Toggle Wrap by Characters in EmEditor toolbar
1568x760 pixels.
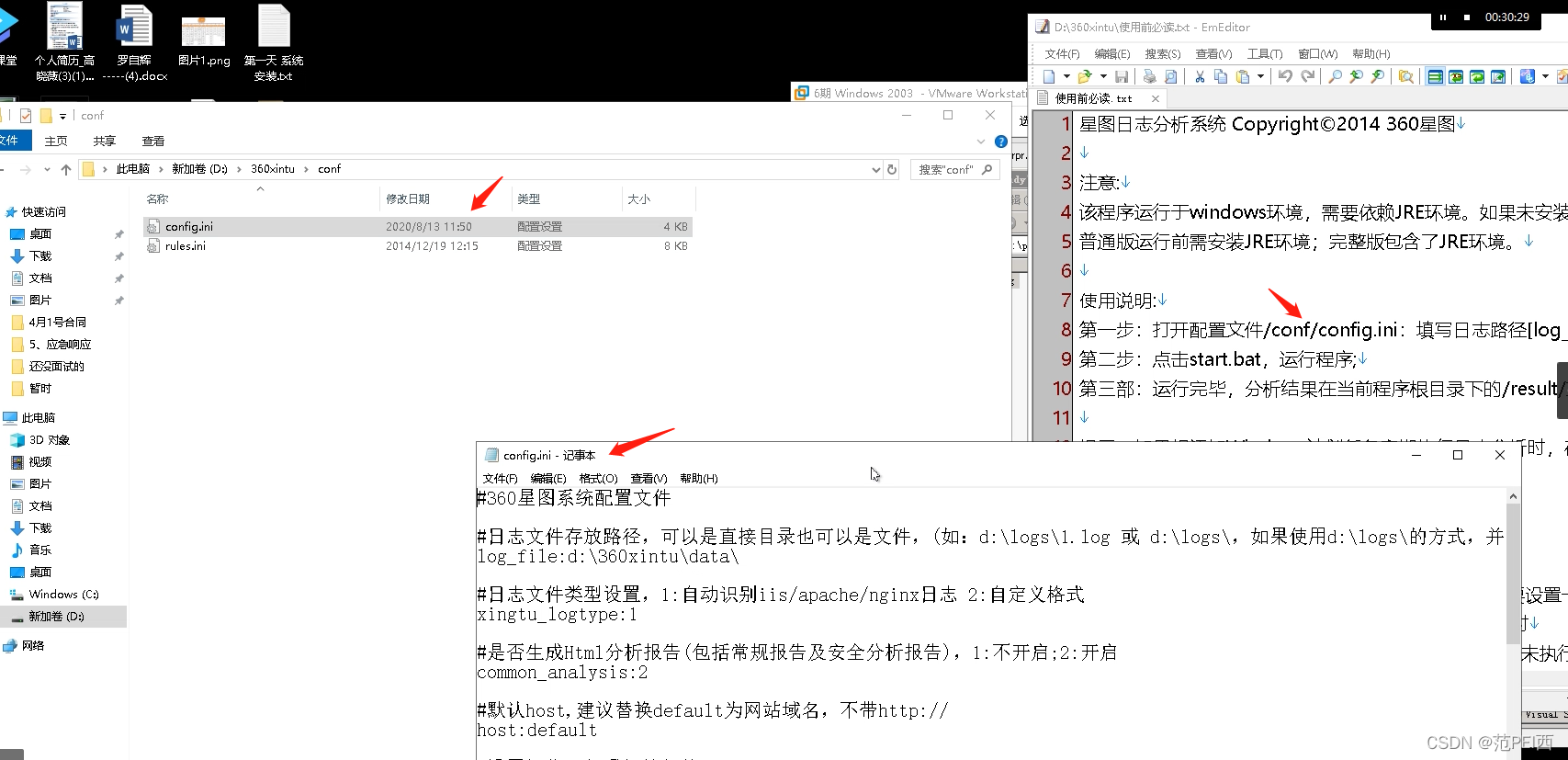click(x=1456, y=76)
